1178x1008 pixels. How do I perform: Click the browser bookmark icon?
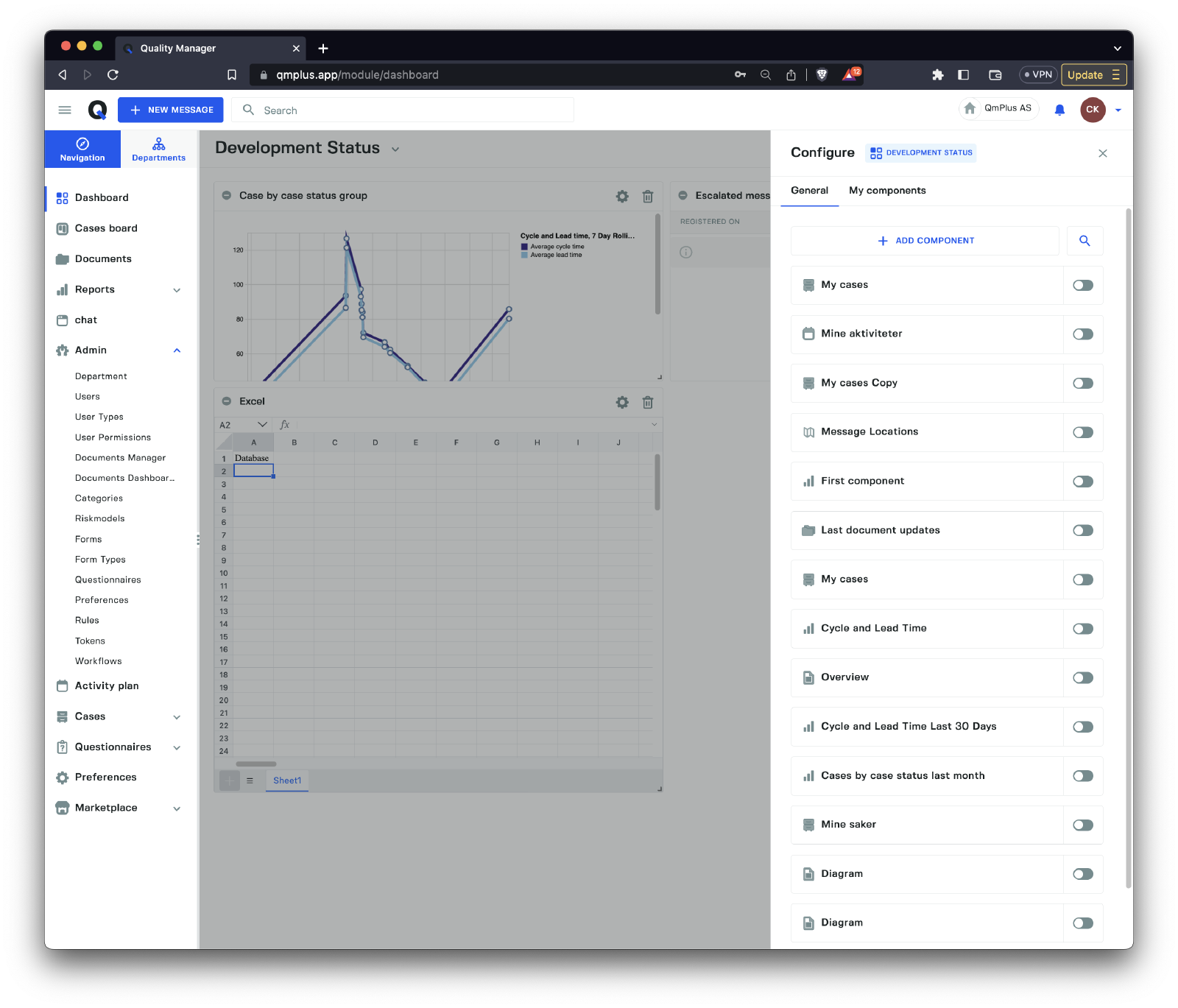tap(232, 75)
